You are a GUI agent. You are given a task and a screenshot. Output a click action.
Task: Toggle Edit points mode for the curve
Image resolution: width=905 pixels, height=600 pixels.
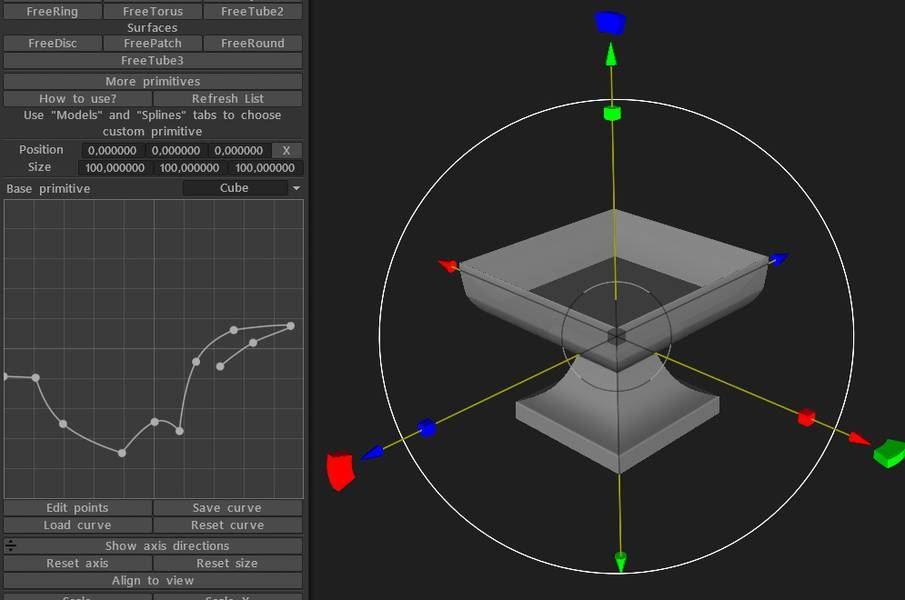coord(77,508)
